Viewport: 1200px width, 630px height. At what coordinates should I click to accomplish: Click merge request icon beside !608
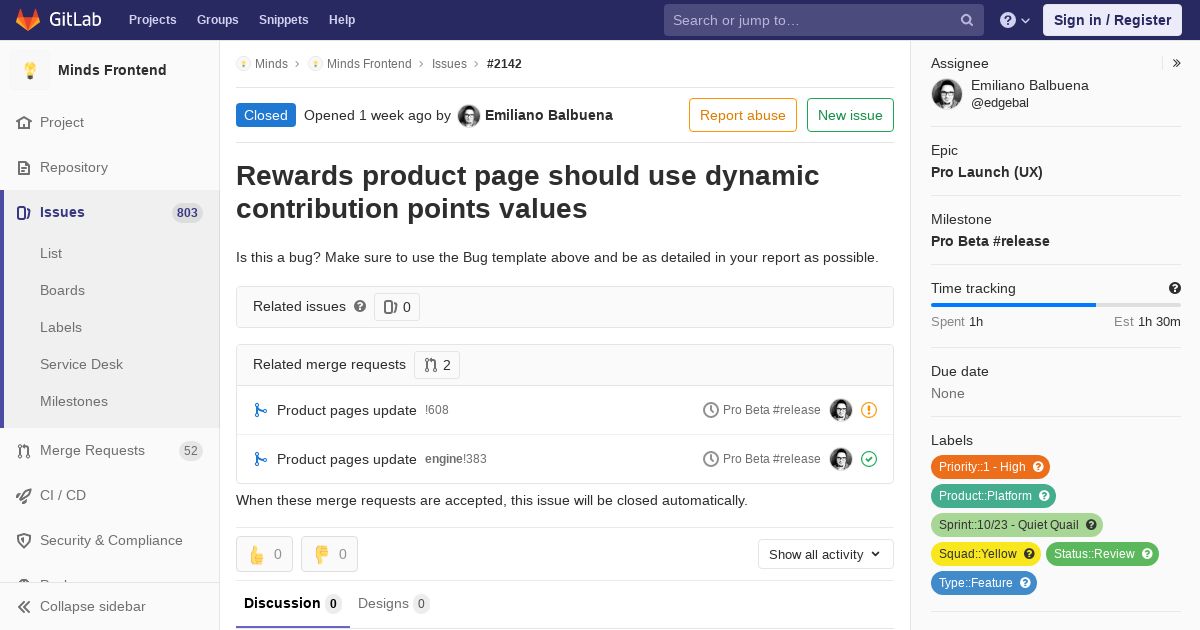(260, 410)
